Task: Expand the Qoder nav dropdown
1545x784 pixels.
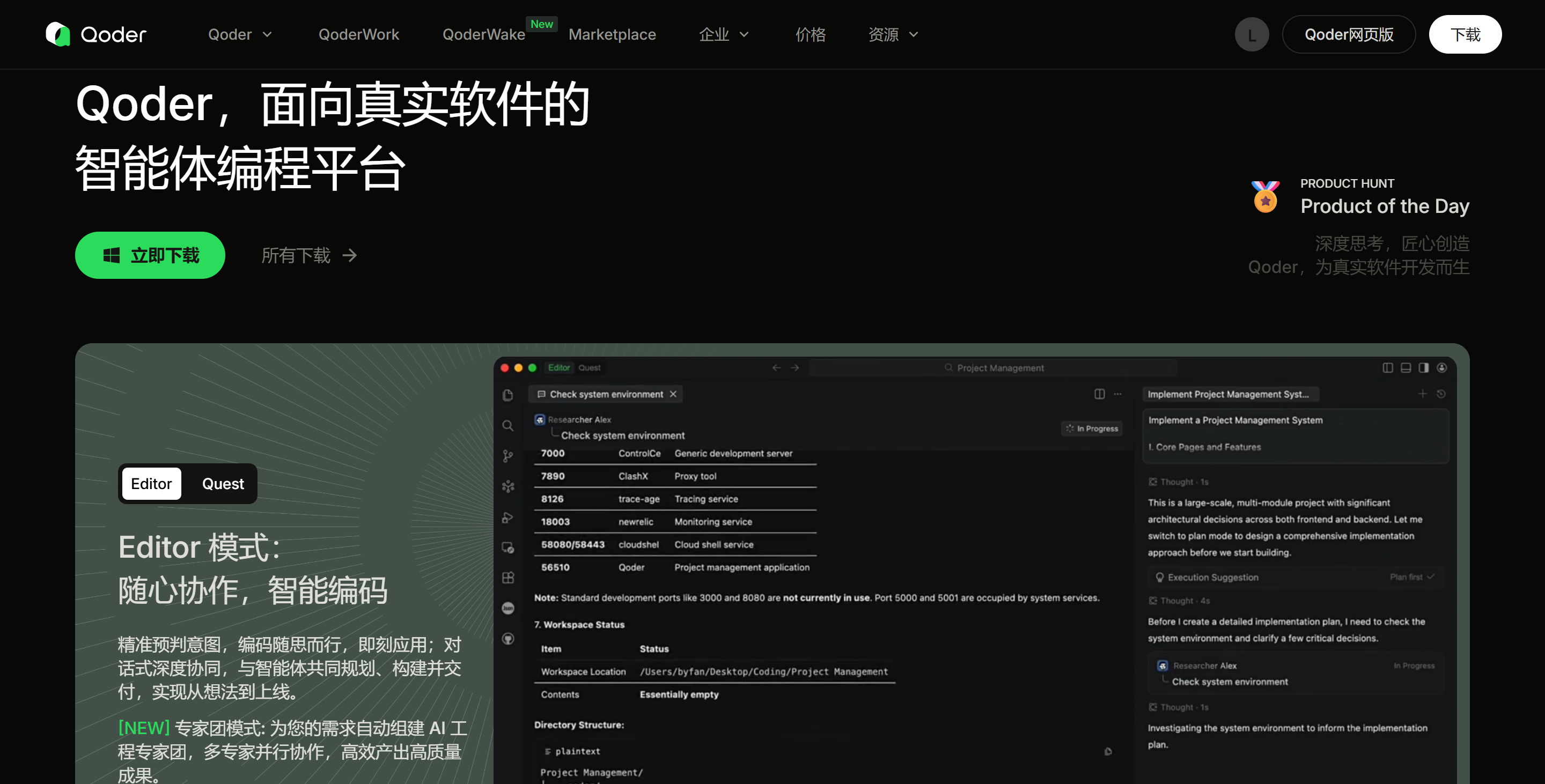Action: click(x=240, y=34)
